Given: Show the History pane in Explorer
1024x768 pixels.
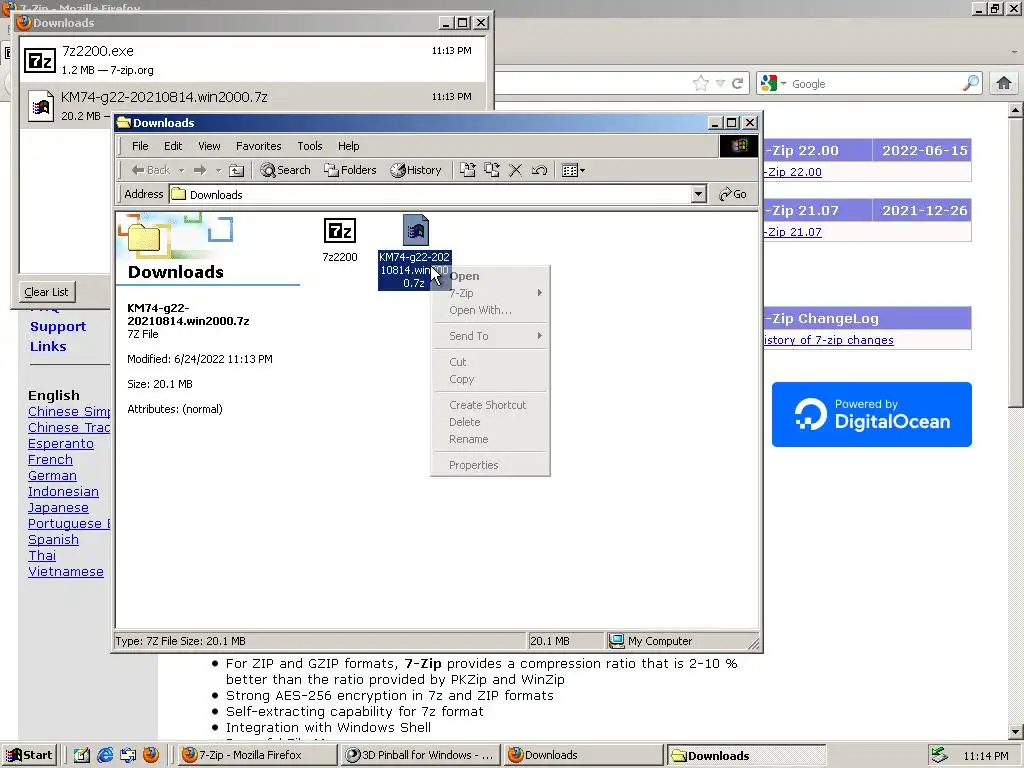Looking at the screenshot, I should point(415,170).
